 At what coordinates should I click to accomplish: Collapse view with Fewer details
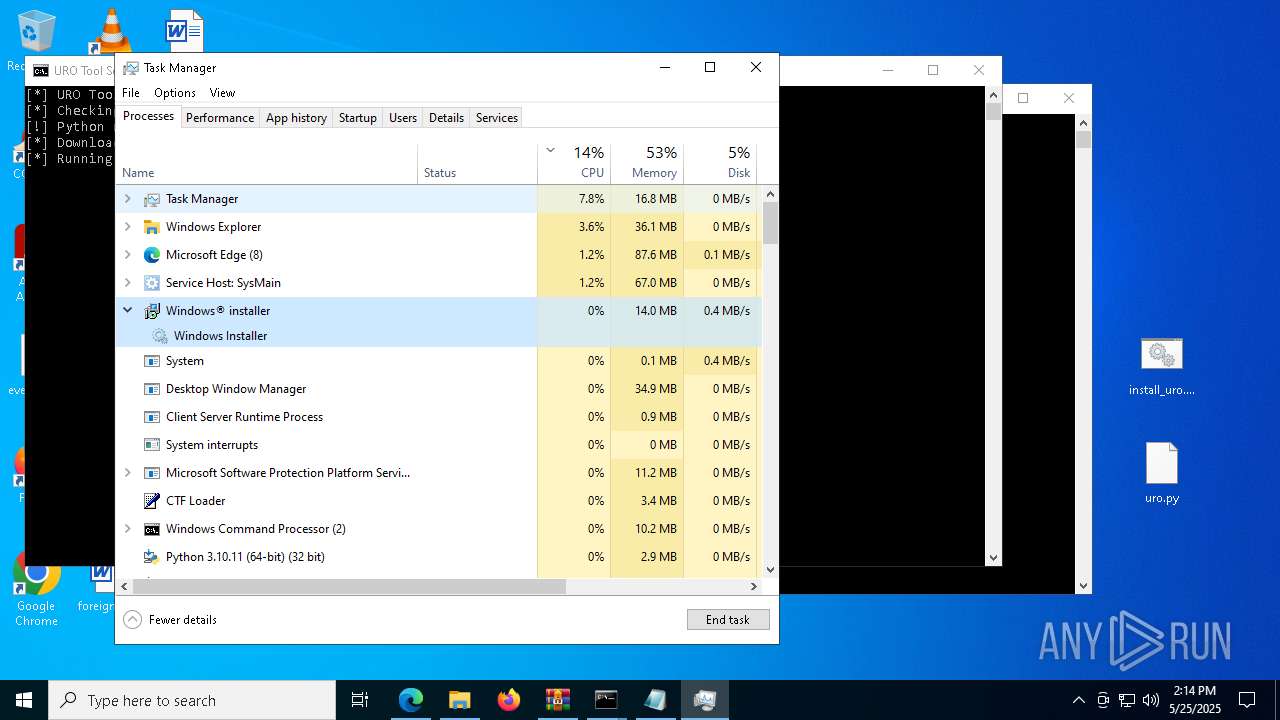click(170, 620)
